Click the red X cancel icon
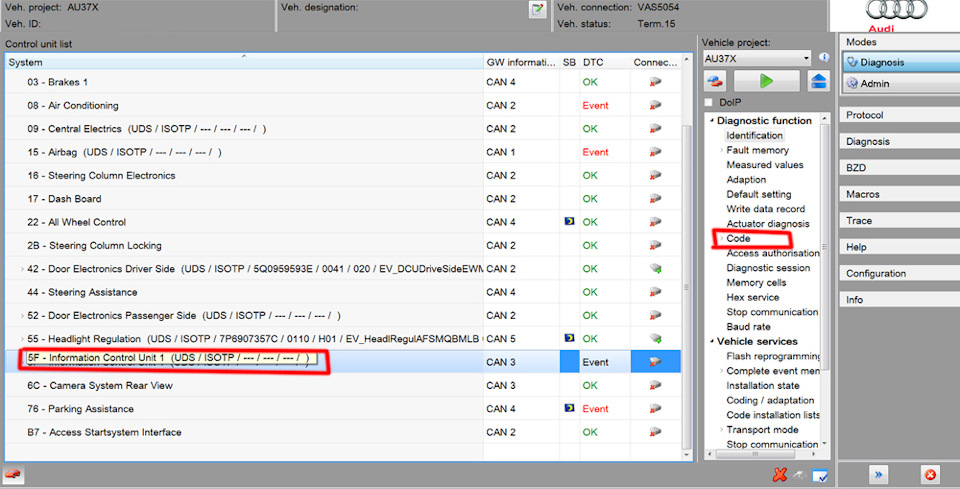This screenshot has width=960, height=489. coord(779,474)
